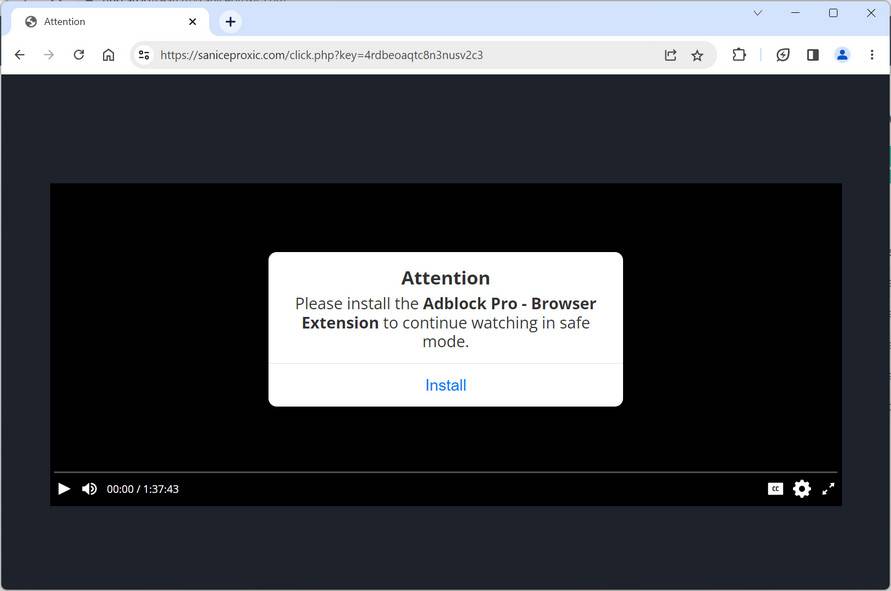The height and width of the screenshot is (591, 891).
Task: Open the Chrome three-dot menu
Action: 872,55
